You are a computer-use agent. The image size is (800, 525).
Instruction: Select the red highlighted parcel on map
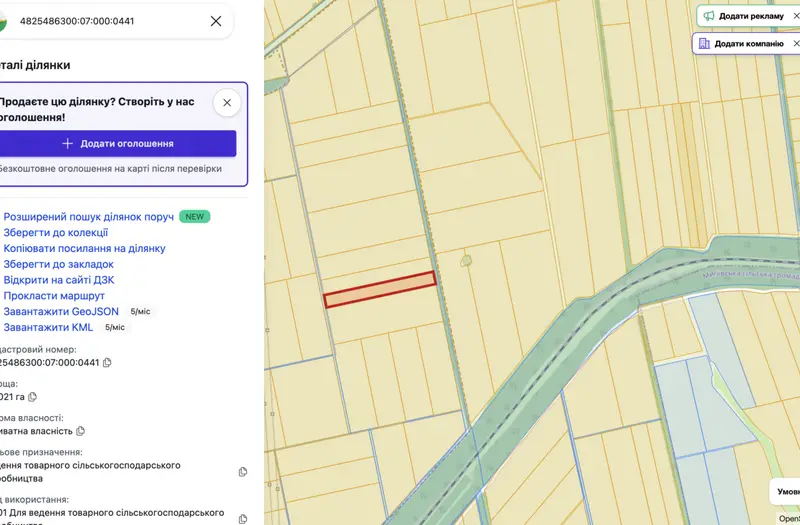[x=380, y=290]
